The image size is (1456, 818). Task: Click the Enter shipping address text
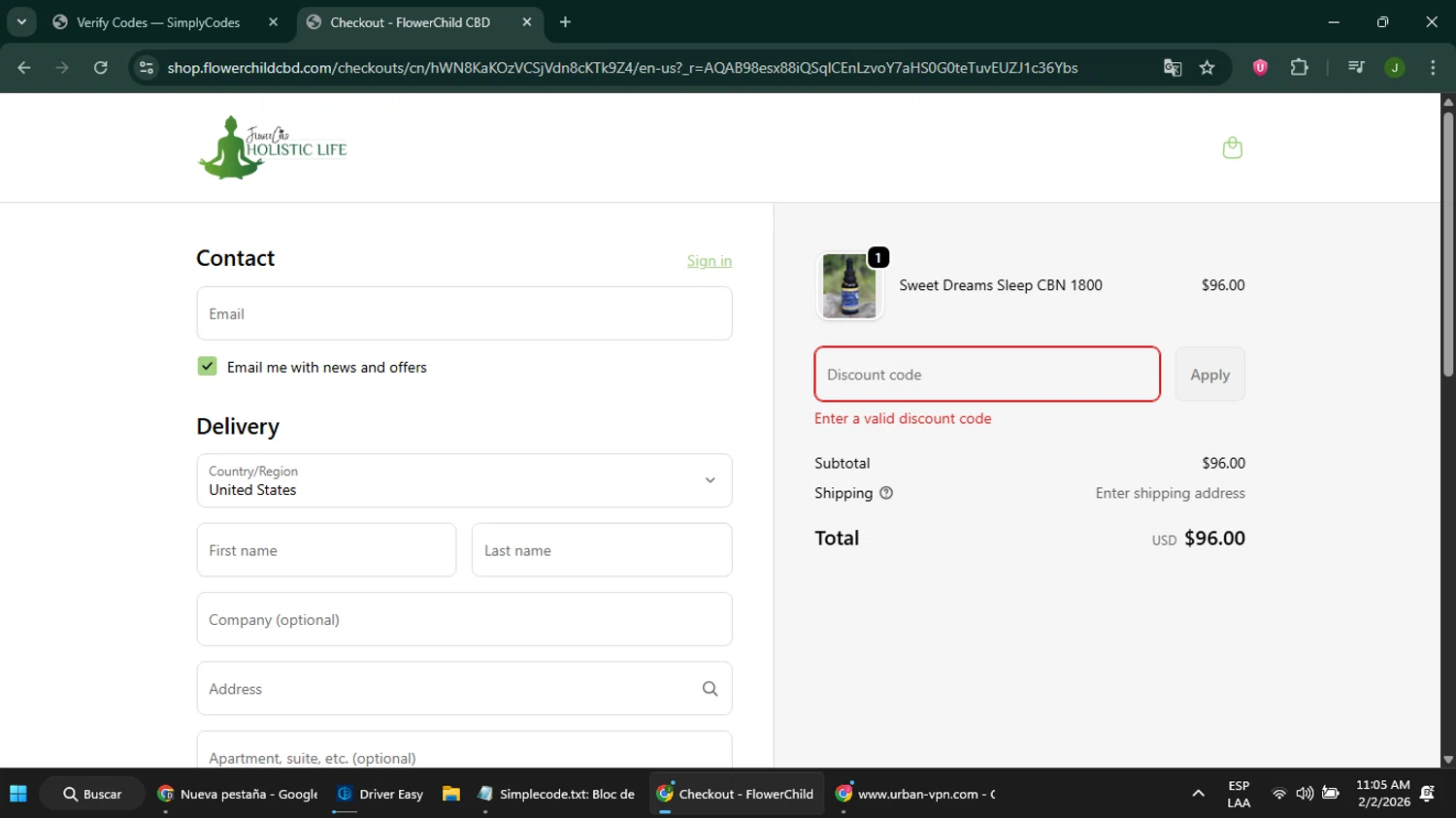(x=1170, y=493)
